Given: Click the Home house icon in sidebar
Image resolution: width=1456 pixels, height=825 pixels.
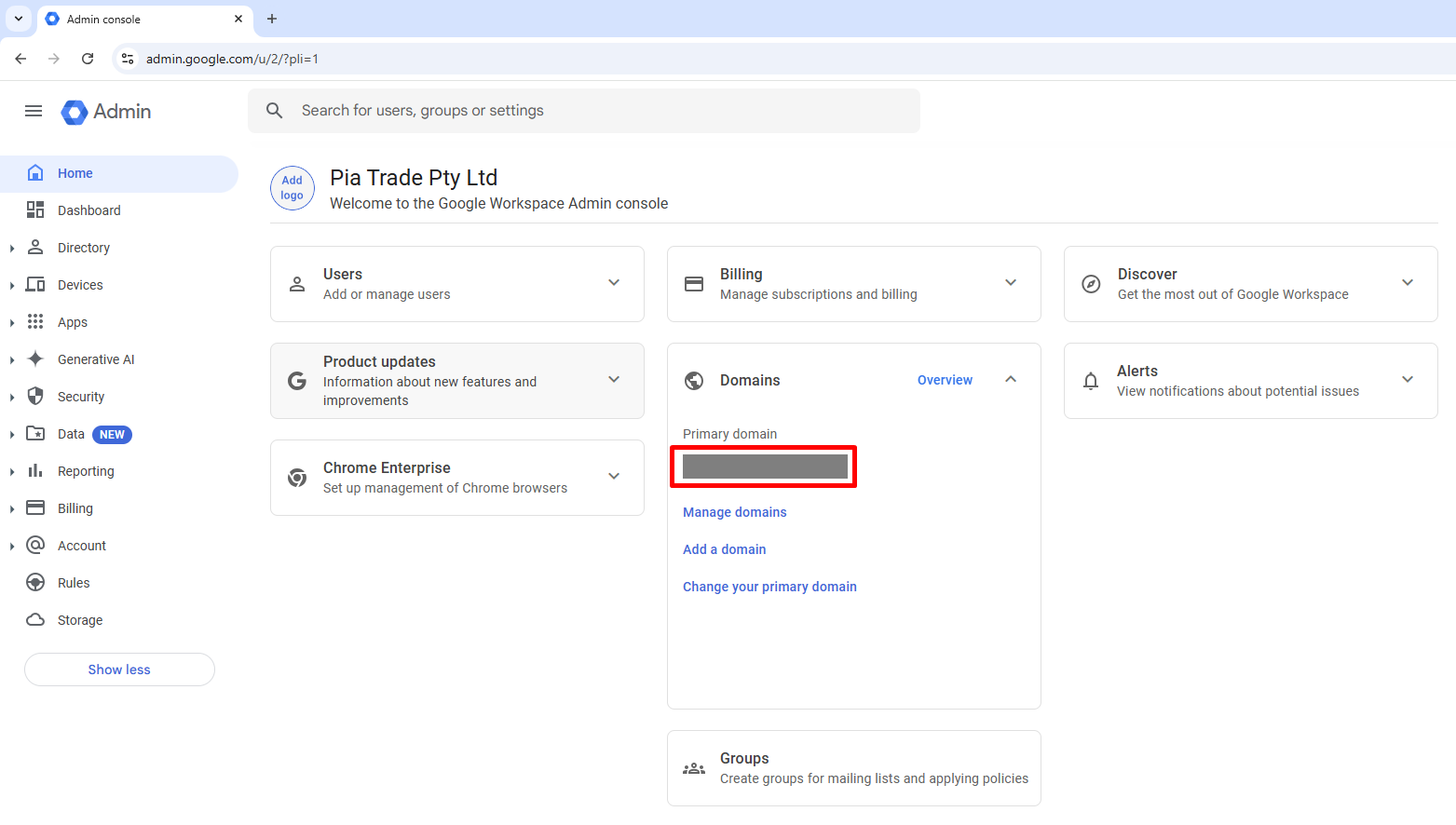Looking at the screenshot, I should pyautogui.click(x=35, y=173).
